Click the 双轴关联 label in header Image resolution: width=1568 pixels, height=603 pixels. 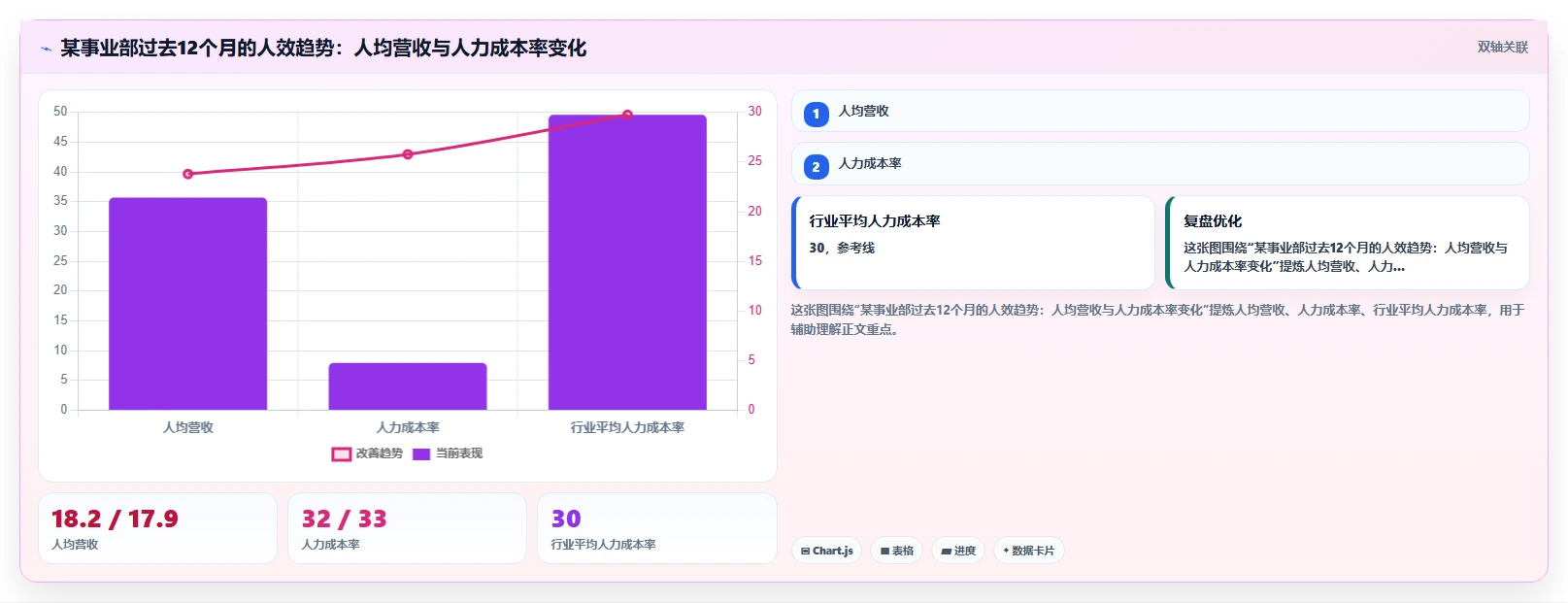pyautogui.click(x=1502, y=48)
